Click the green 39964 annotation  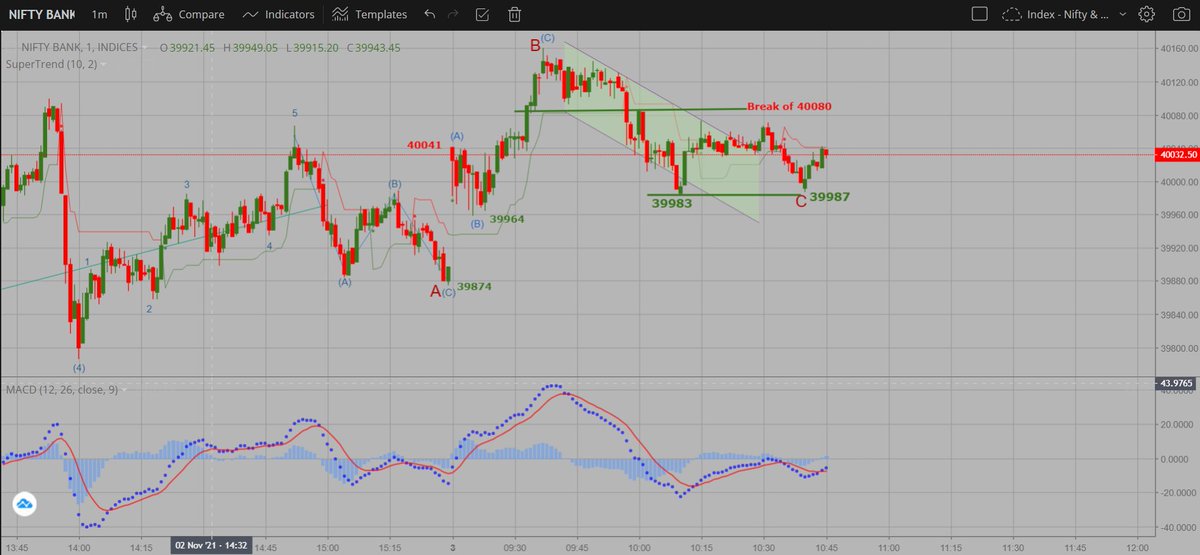[x=508, y=218]
